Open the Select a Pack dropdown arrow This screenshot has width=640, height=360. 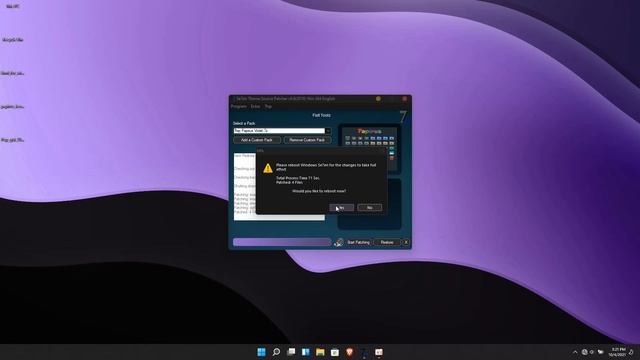[328, 131]
